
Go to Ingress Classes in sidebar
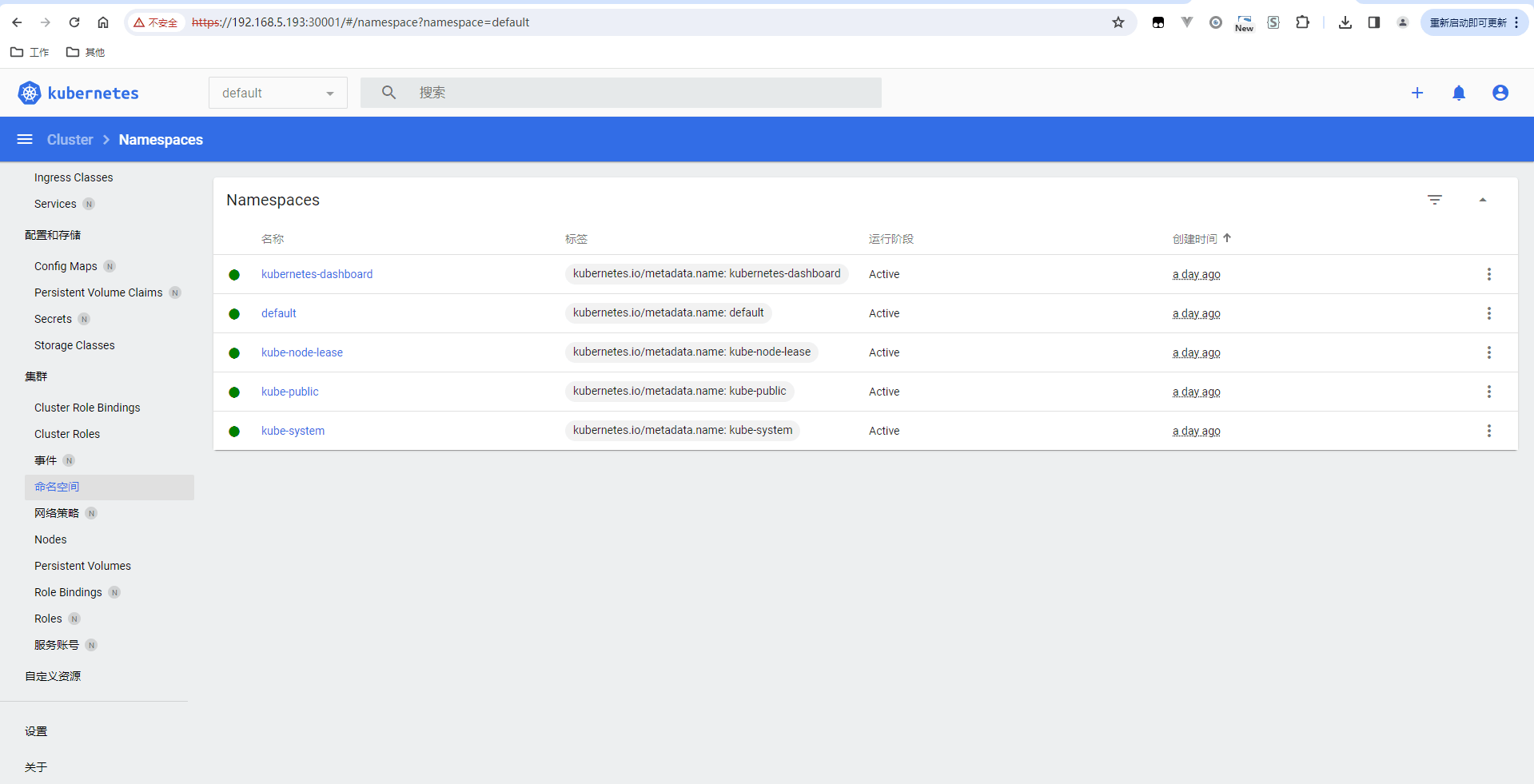pos(74,177)
